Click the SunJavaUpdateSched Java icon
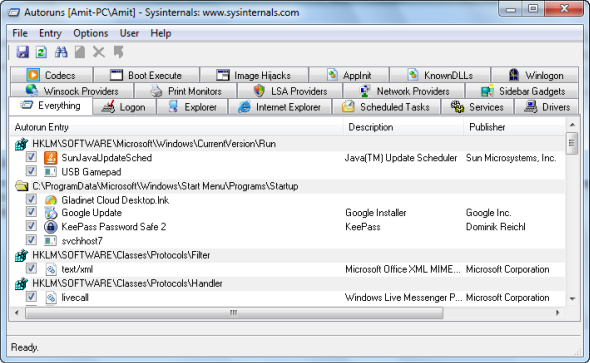 point(50,158)
